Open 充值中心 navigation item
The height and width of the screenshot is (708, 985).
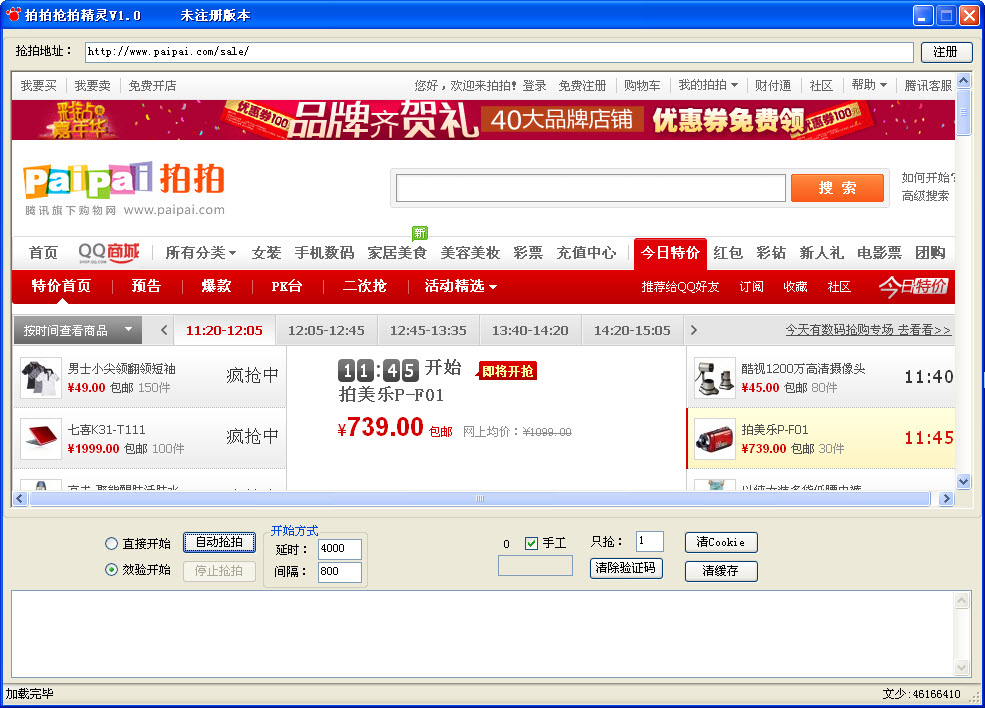(586, 253)
